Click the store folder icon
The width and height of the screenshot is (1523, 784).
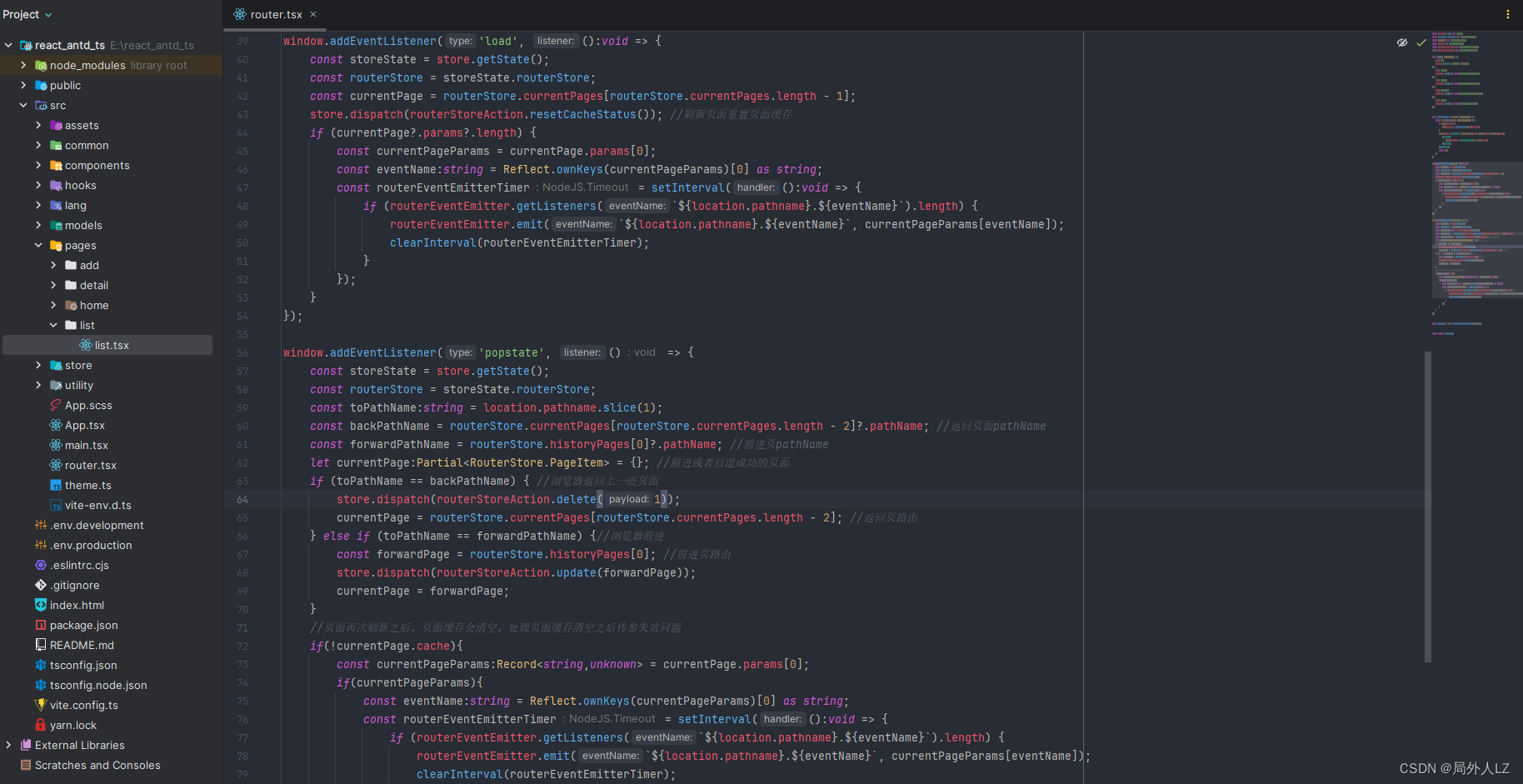tap(56, 365)
